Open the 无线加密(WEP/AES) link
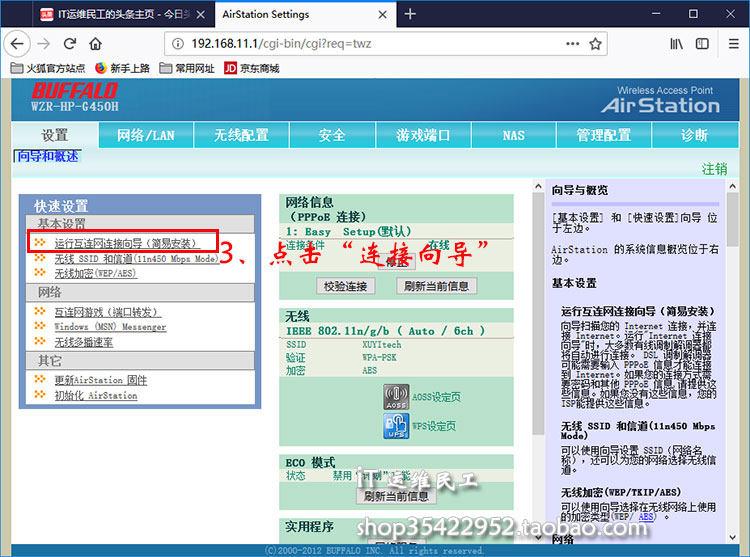This screenshot has width=750, height=557. coord(95,273)
